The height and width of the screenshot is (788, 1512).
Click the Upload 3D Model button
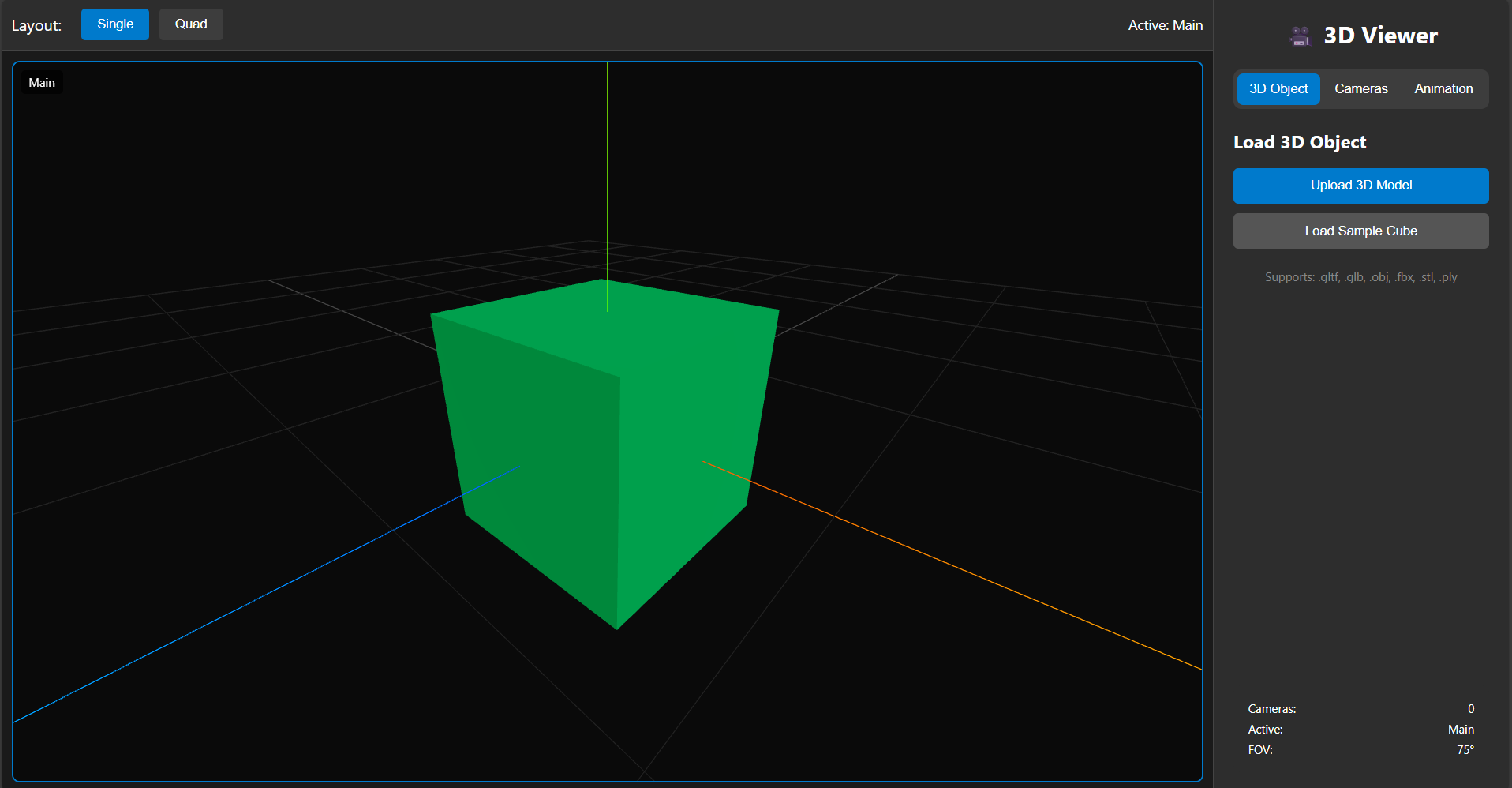(1360, 186)
